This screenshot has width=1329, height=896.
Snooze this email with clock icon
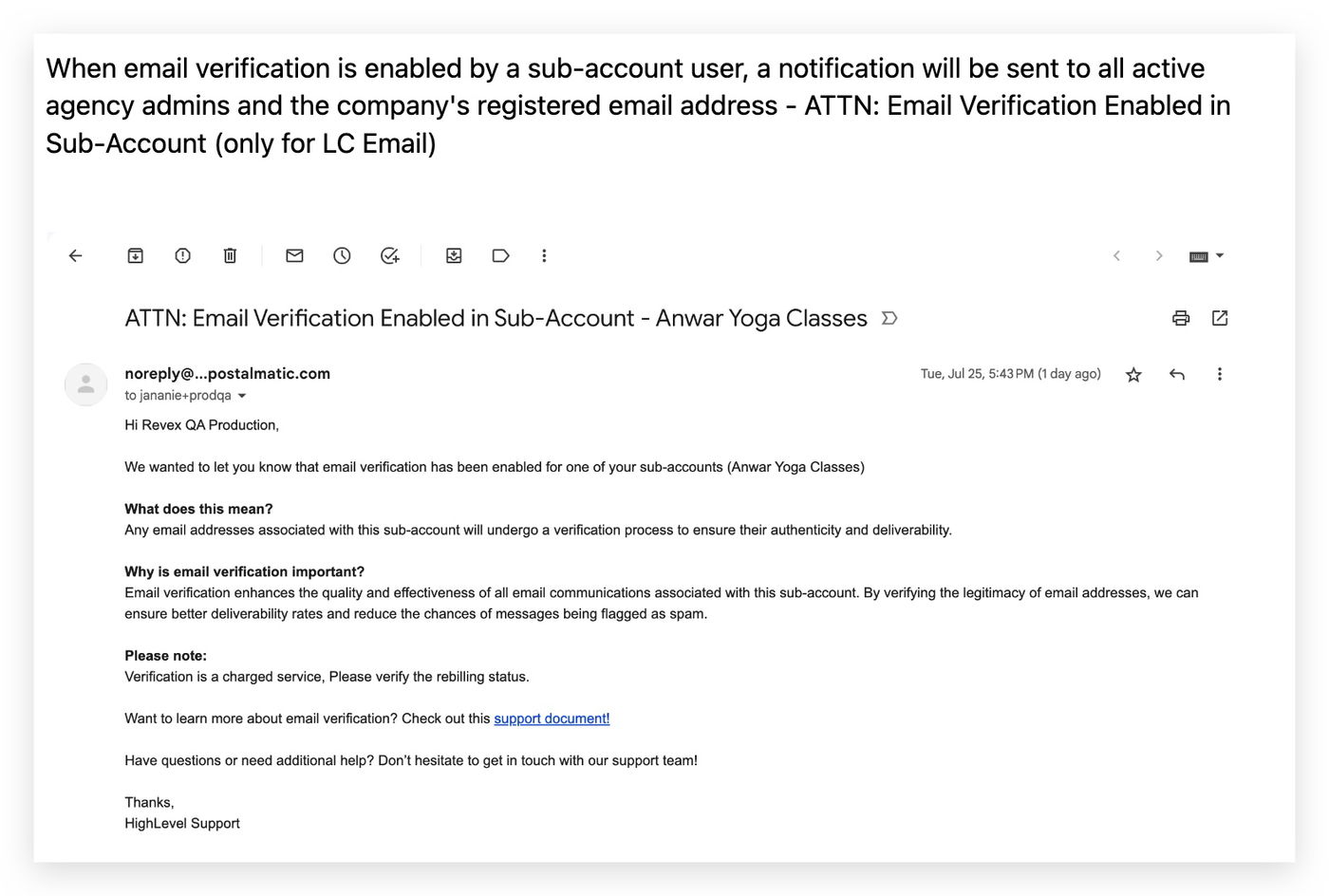(x=342, y=255)
